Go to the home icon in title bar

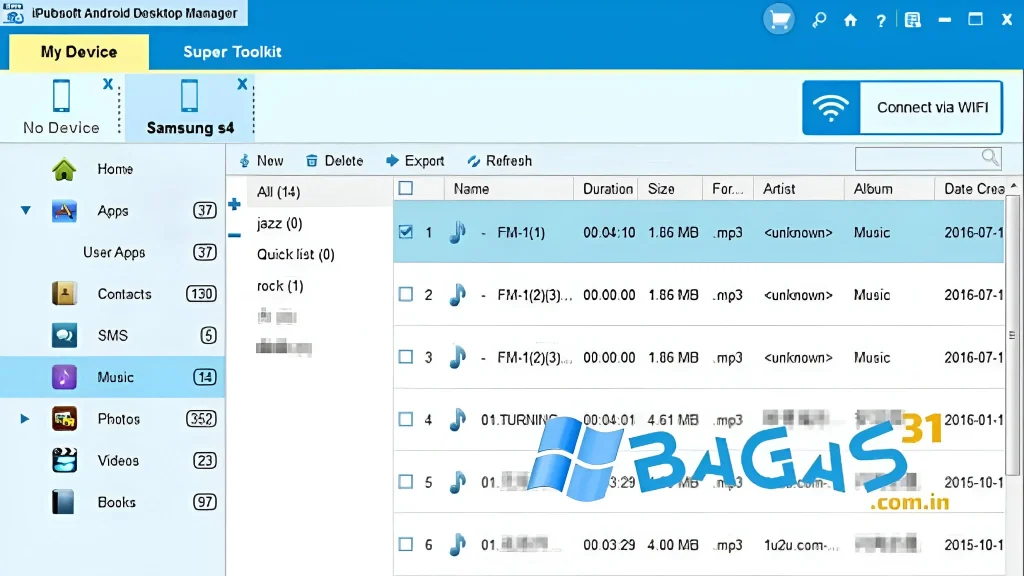point(850,20)
